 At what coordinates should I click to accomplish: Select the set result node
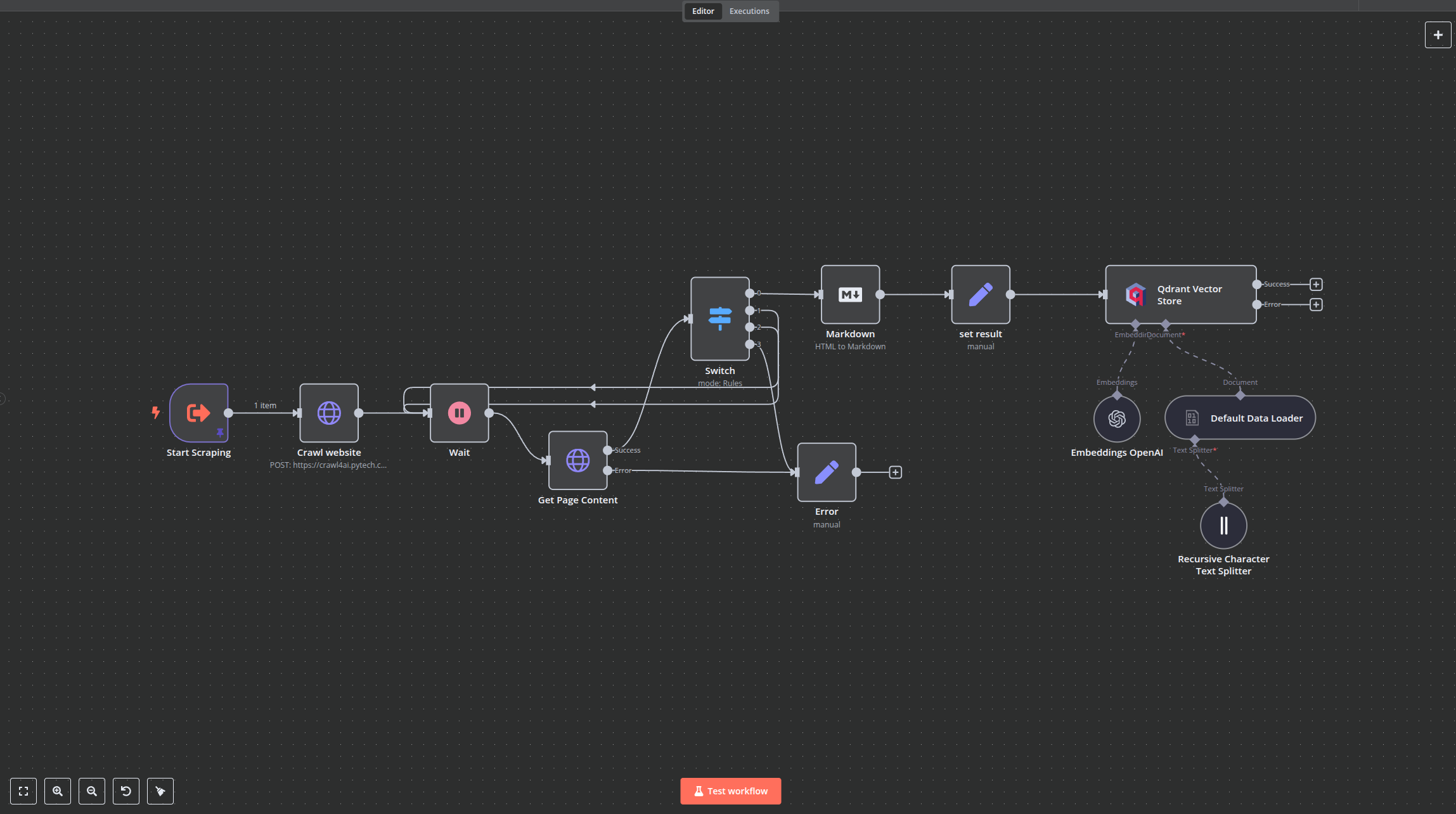coord(980,294)
